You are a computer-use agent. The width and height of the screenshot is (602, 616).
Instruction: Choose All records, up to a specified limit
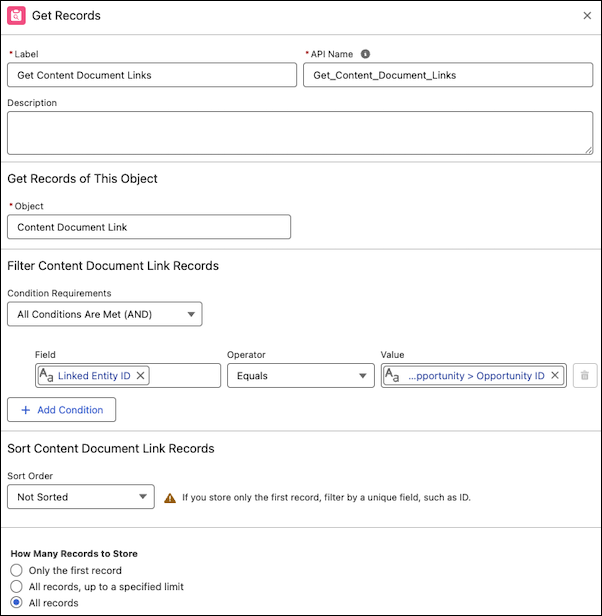pos(16,586)
